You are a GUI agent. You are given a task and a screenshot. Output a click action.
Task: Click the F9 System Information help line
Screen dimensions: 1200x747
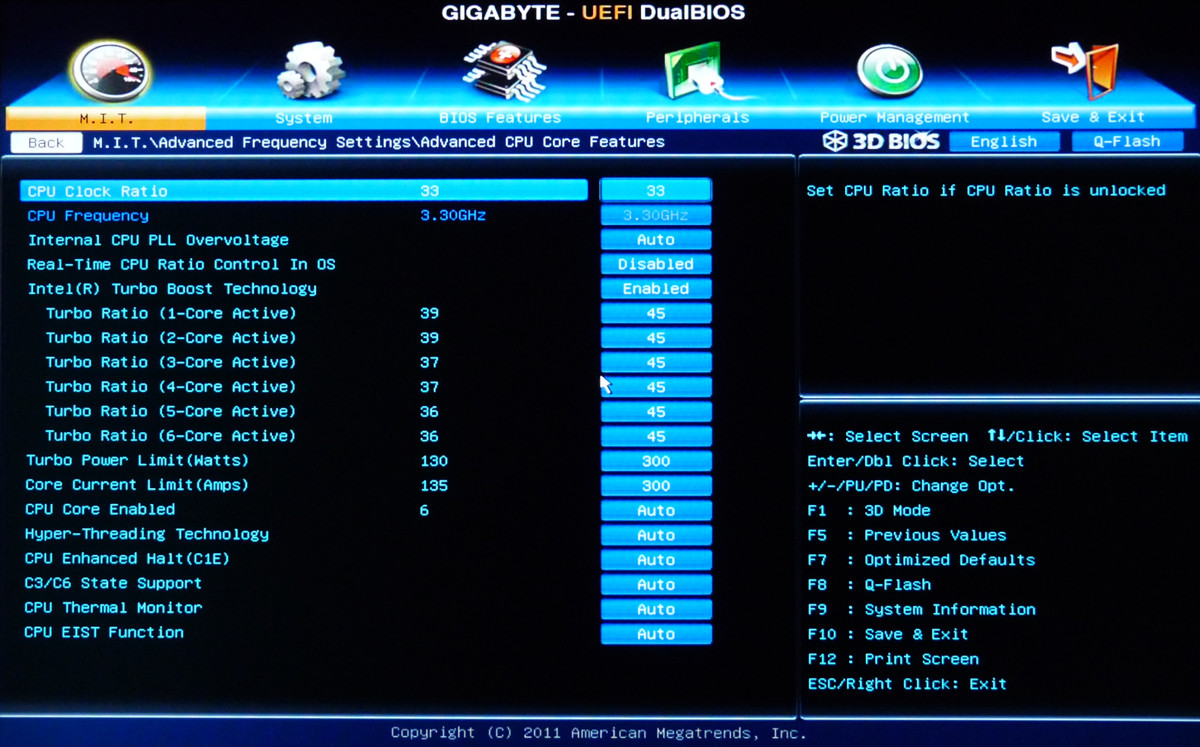tap(921, 609)
